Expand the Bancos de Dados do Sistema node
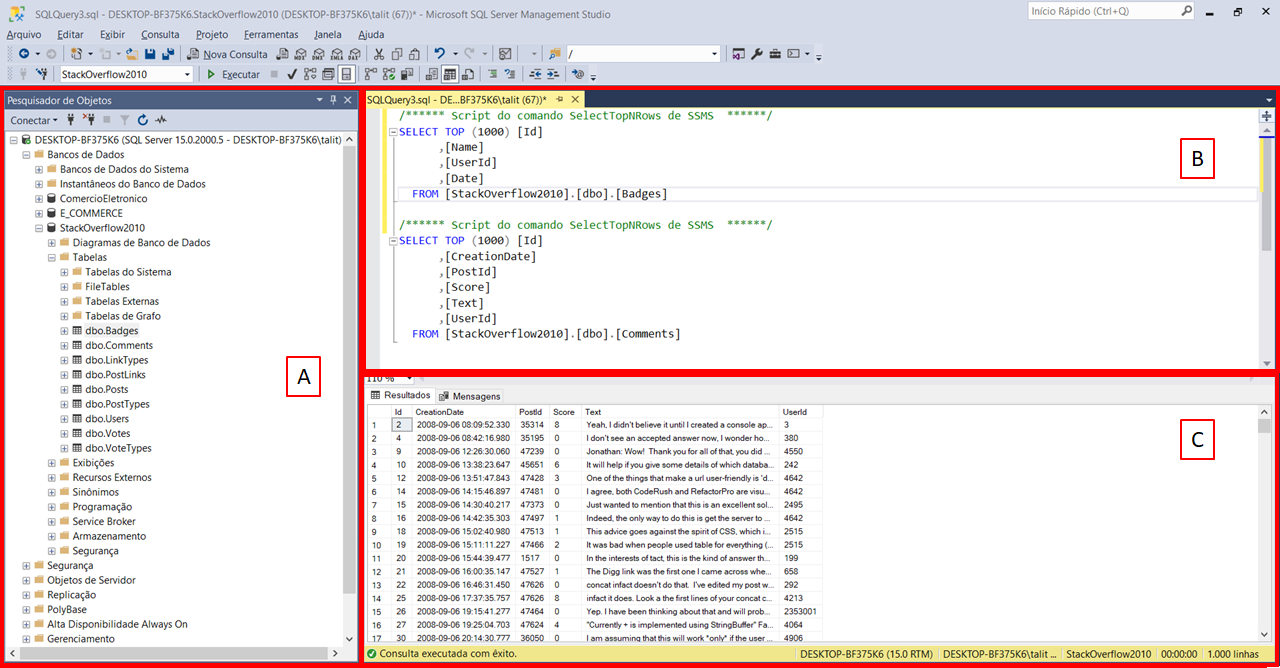 point(39,169)
